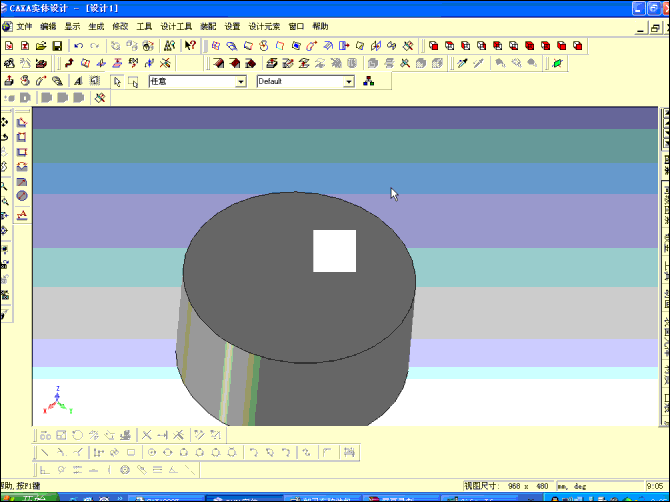Open the 装配 menu
The height and width of the screenshot is (502, 670).
tap(208, 26)
